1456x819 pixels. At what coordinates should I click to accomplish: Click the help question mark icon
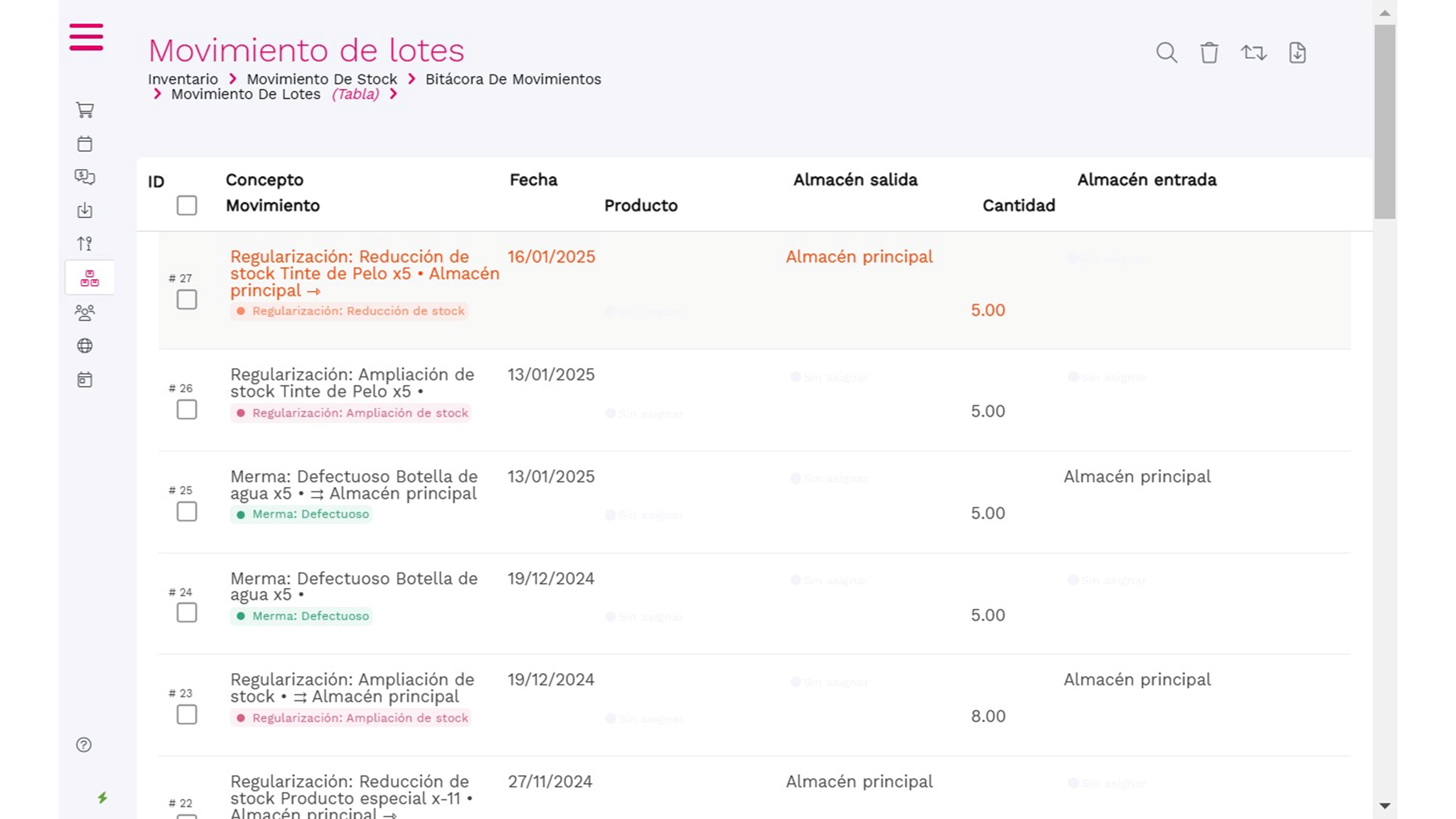(x=84, y=745)
